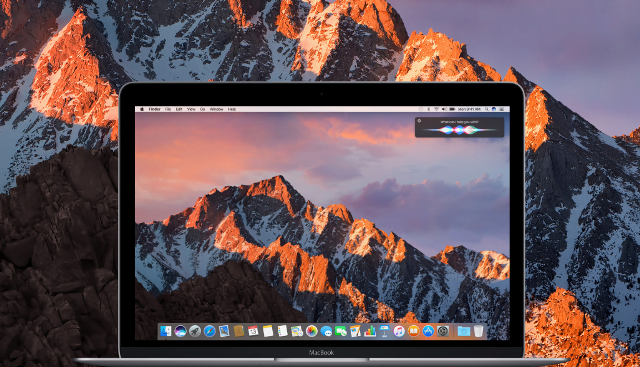This screenshot has width=640, height=367.
Task: Open Notification Center from menu bar
Action: [x=502, y=109]
